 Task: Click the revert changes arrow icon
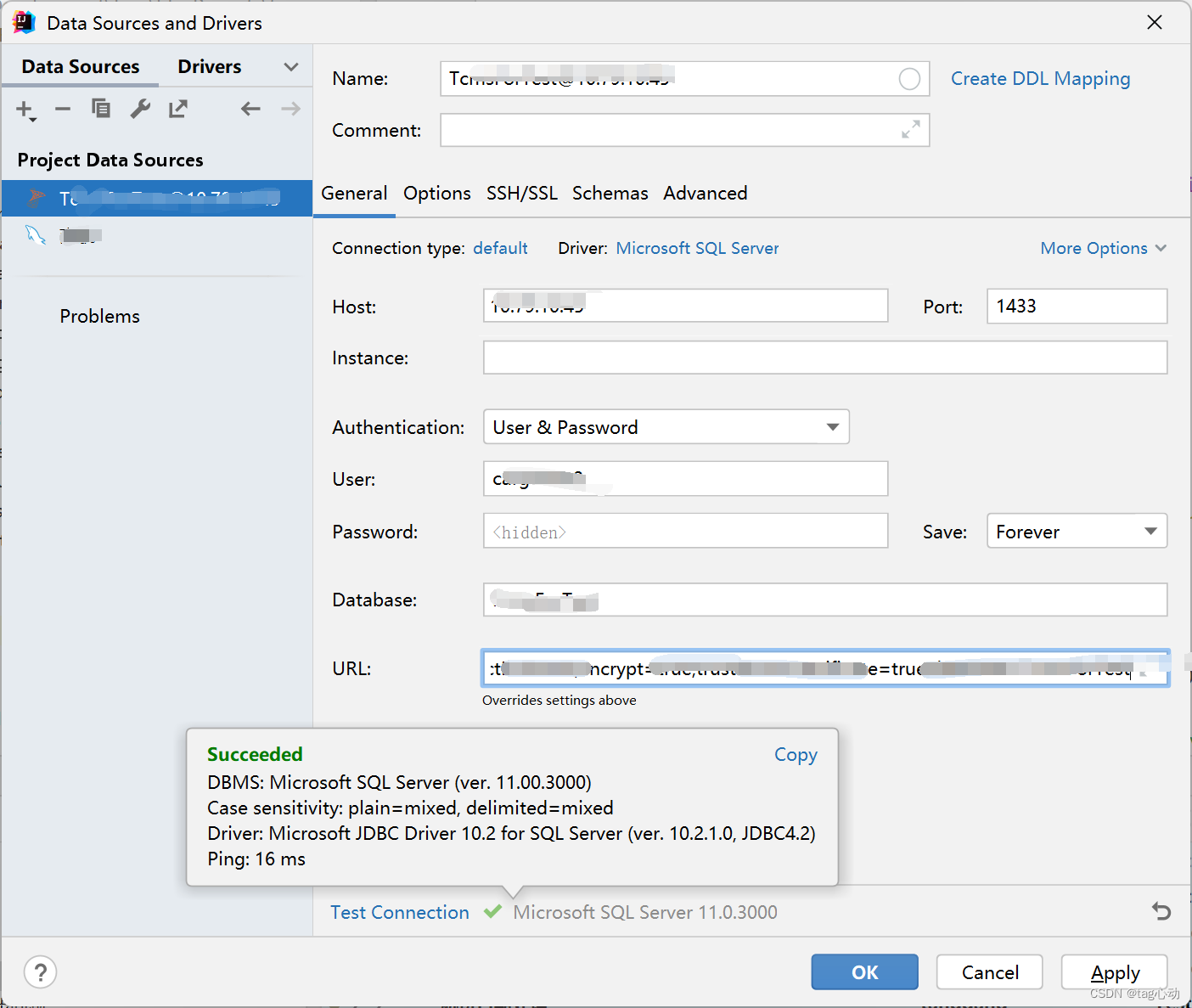[x=1161, y=911]
